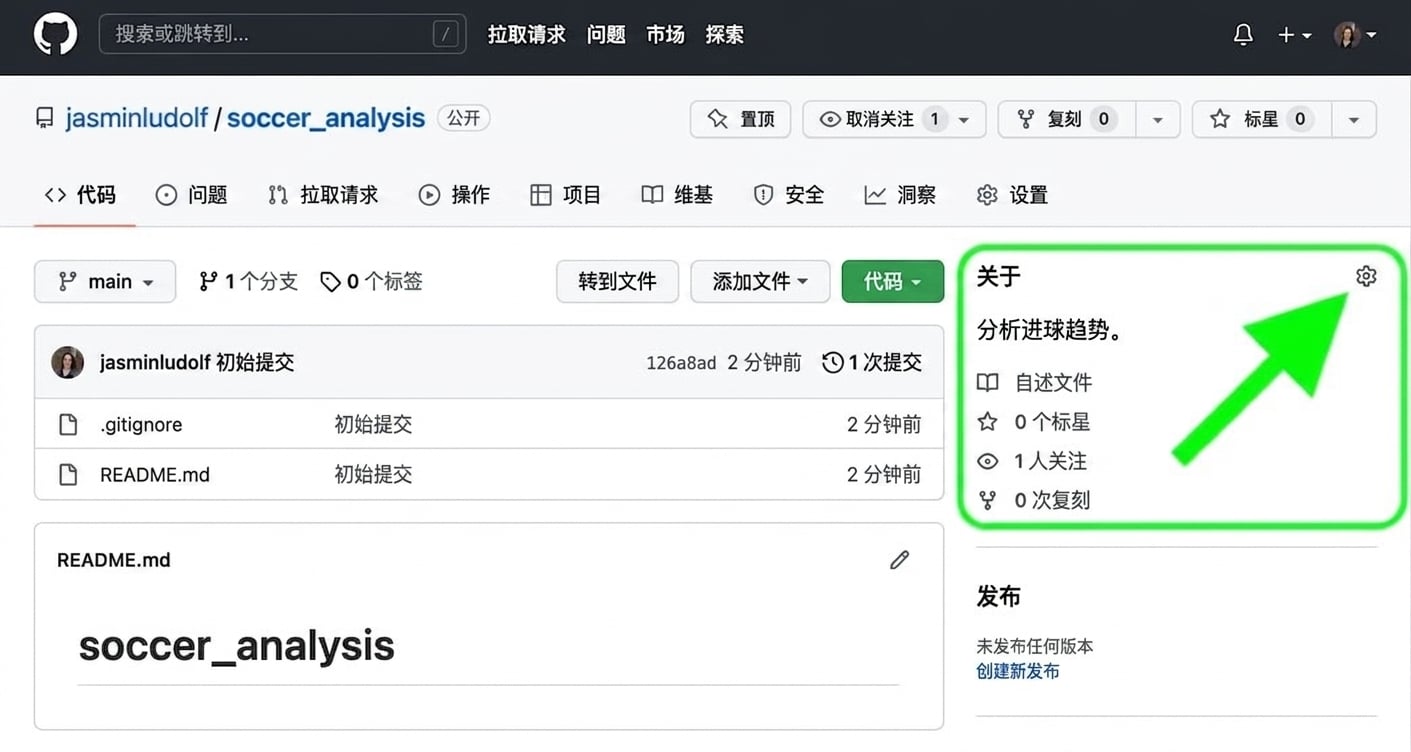Open README.md row's 初始提交 commit message

(373, 475)
